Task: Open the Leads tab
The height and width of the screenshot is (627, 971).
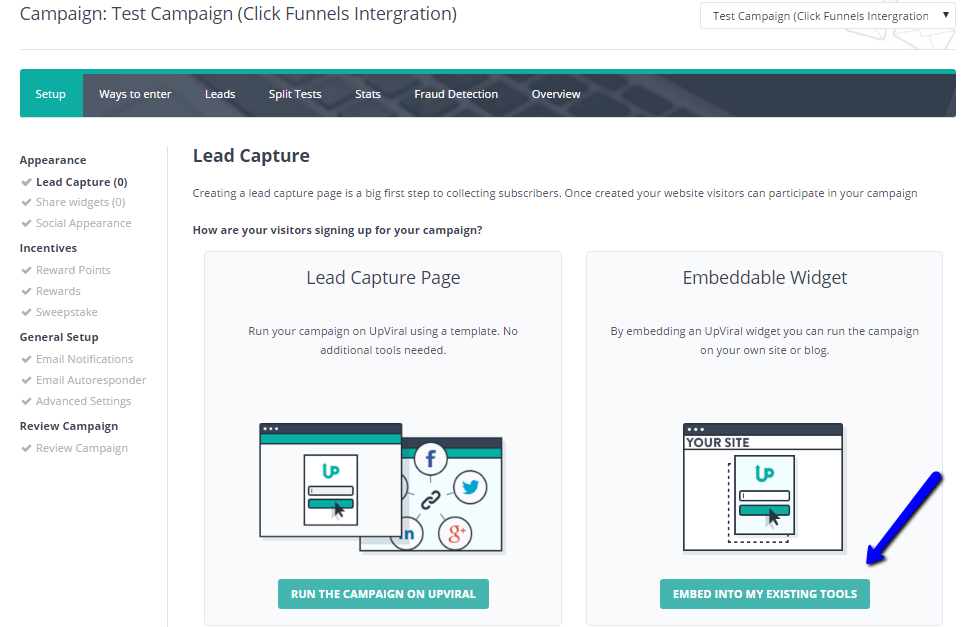Action: tap(220, 94)
